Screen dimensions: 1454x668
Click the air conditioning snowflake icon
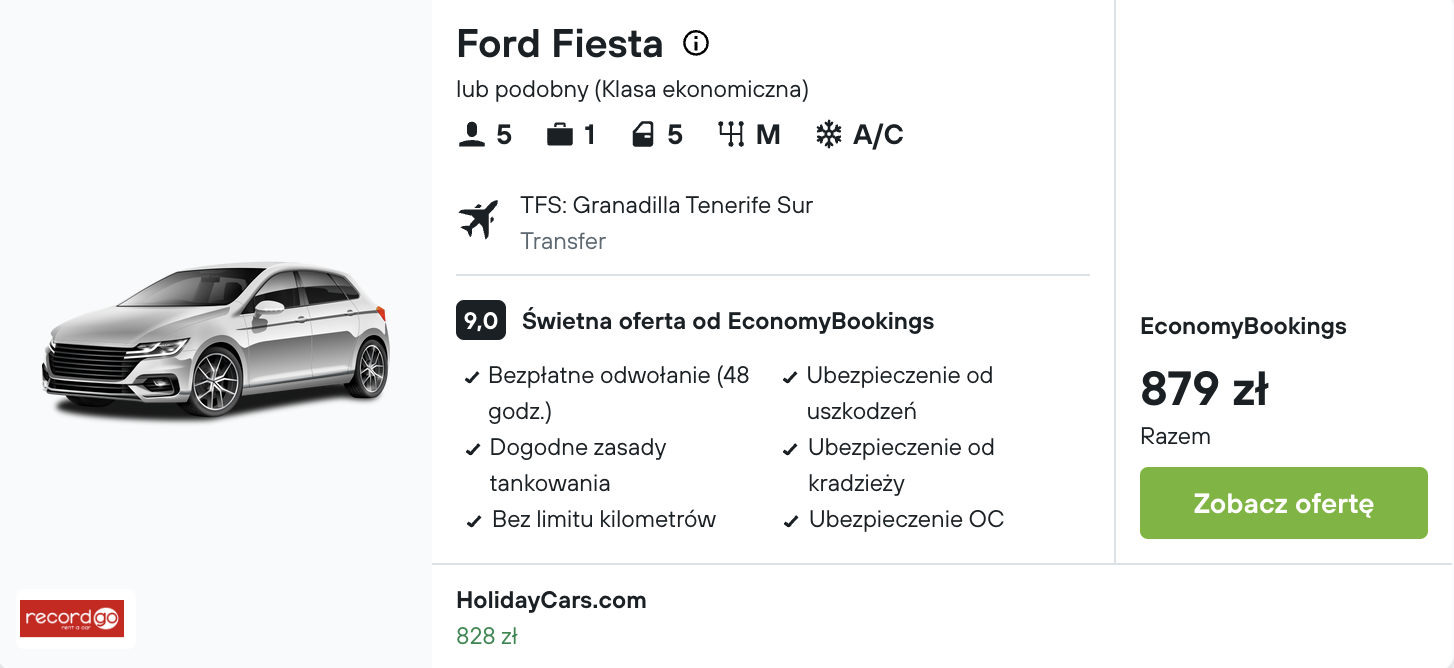click(829, 135)
